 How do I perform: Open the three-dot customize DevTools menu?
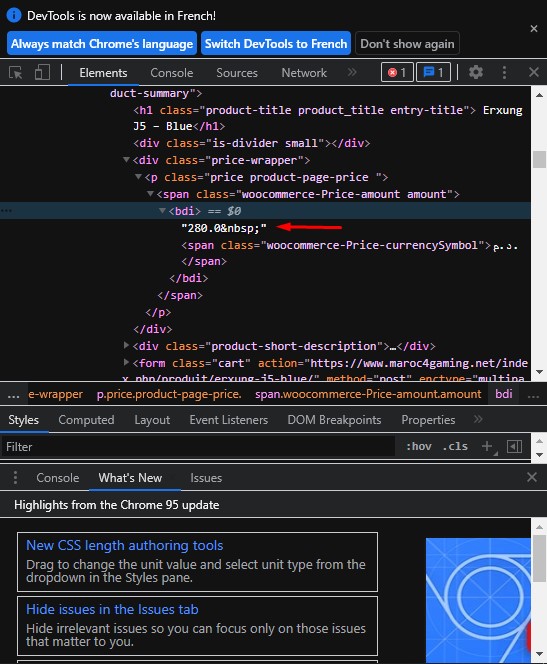504,72
